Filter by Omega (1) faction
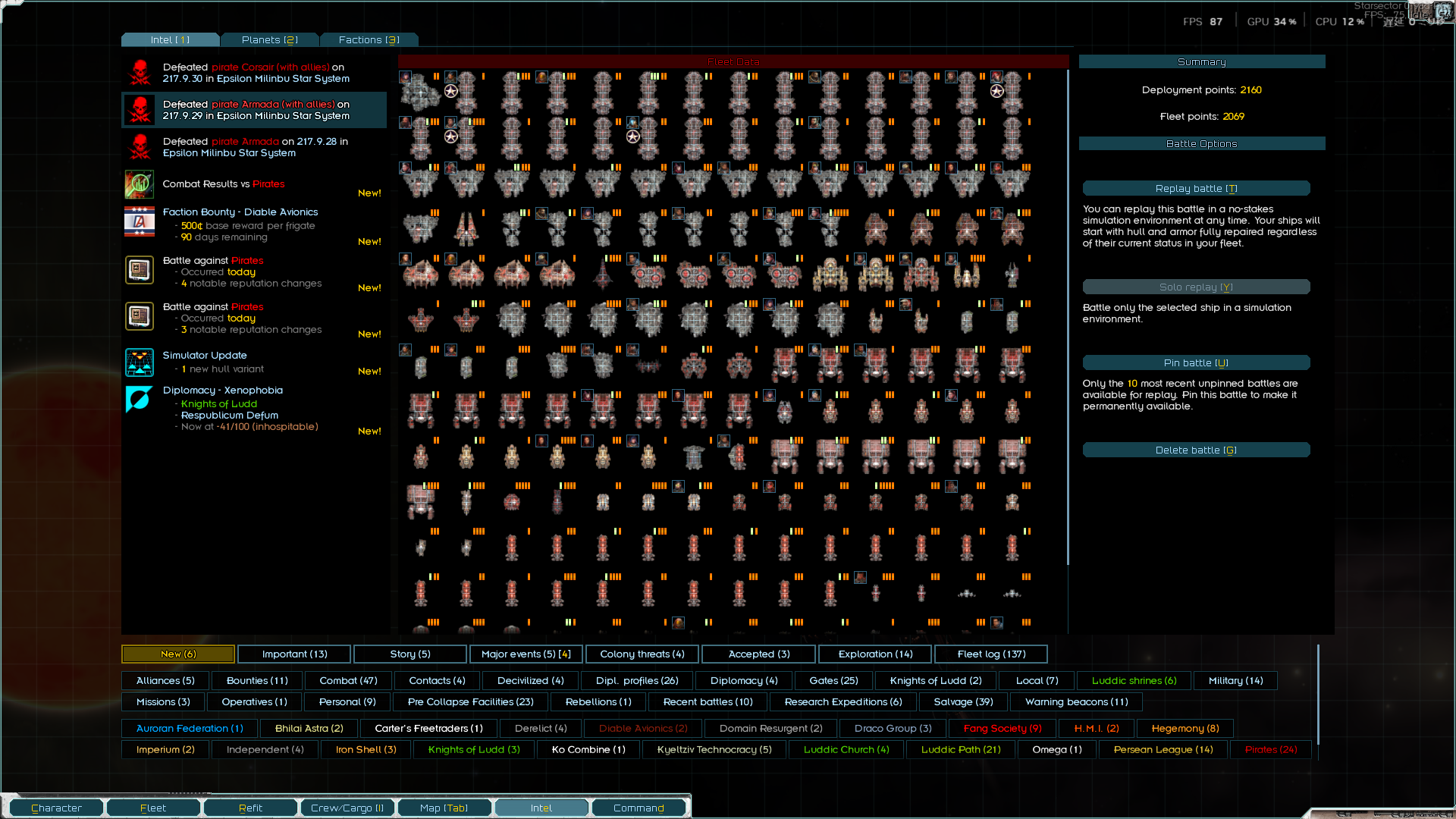Screen dimensions: 1456x819 pyautogui.click(x=1056, y=749)
